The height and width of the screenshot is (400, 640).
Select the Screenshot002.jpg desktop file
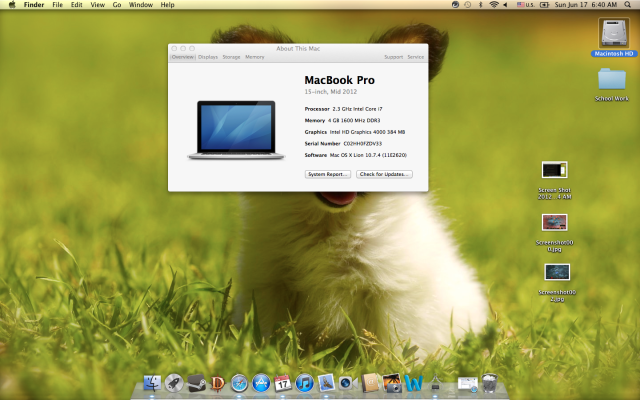coord(557,283)
